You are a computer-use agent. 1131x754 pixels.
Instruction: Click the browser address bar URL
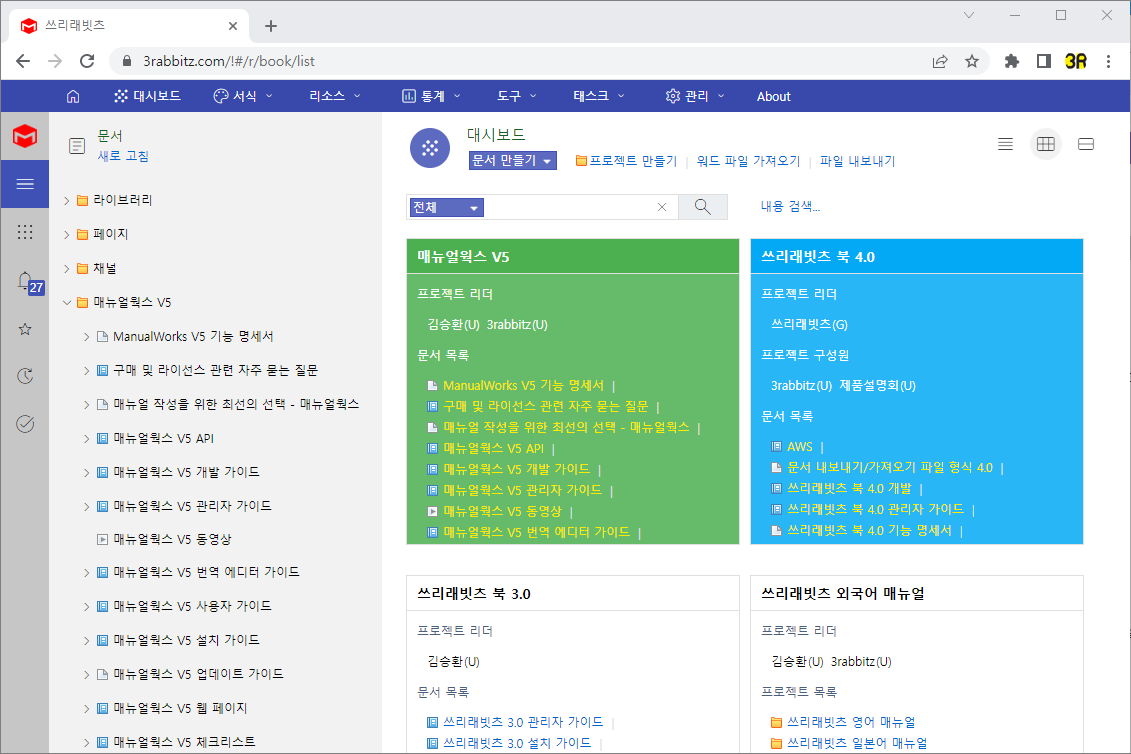[229, 61]
